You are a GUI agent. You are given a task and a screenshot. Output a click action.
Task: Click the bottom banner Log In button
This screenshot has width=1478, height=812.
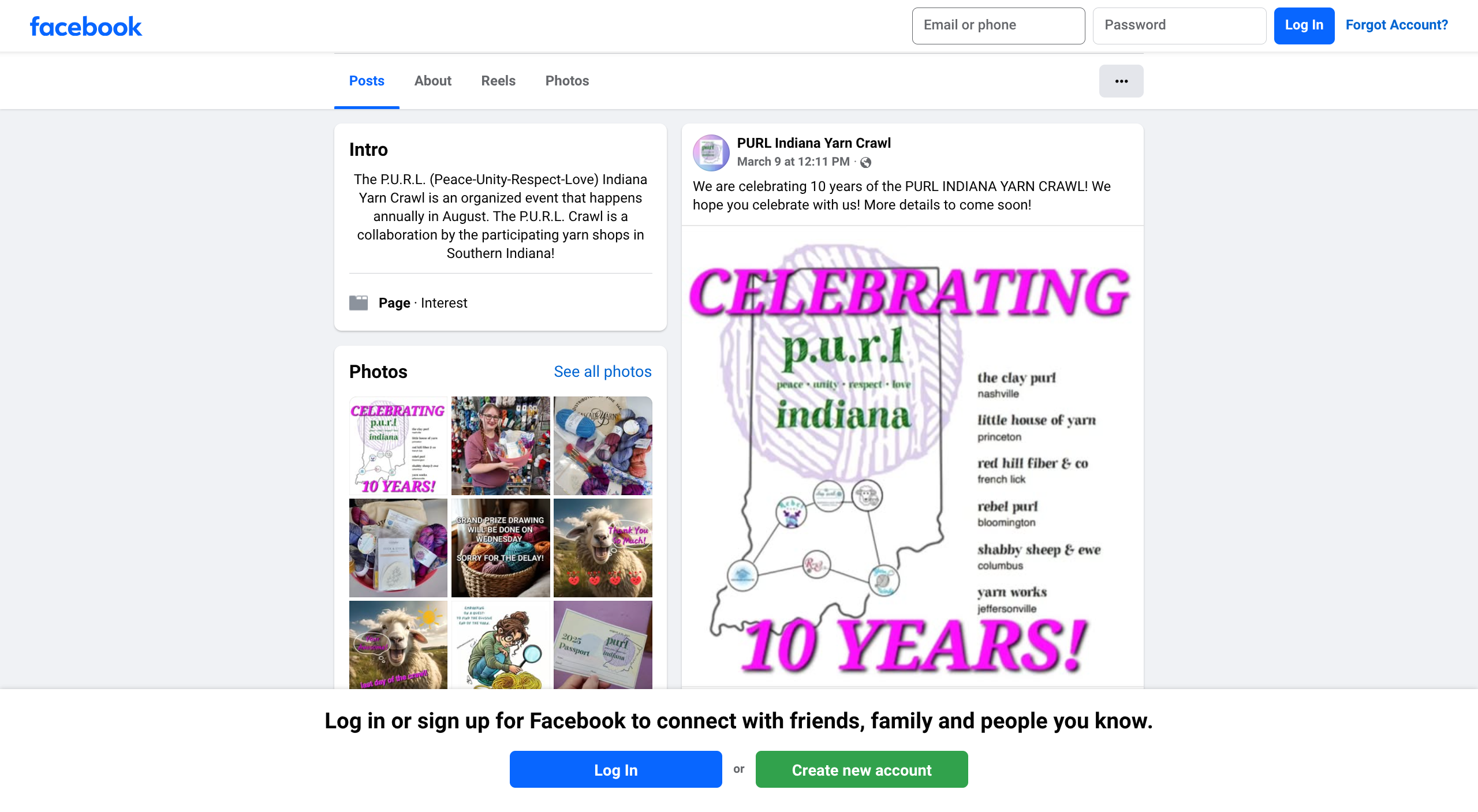[615, 769]
